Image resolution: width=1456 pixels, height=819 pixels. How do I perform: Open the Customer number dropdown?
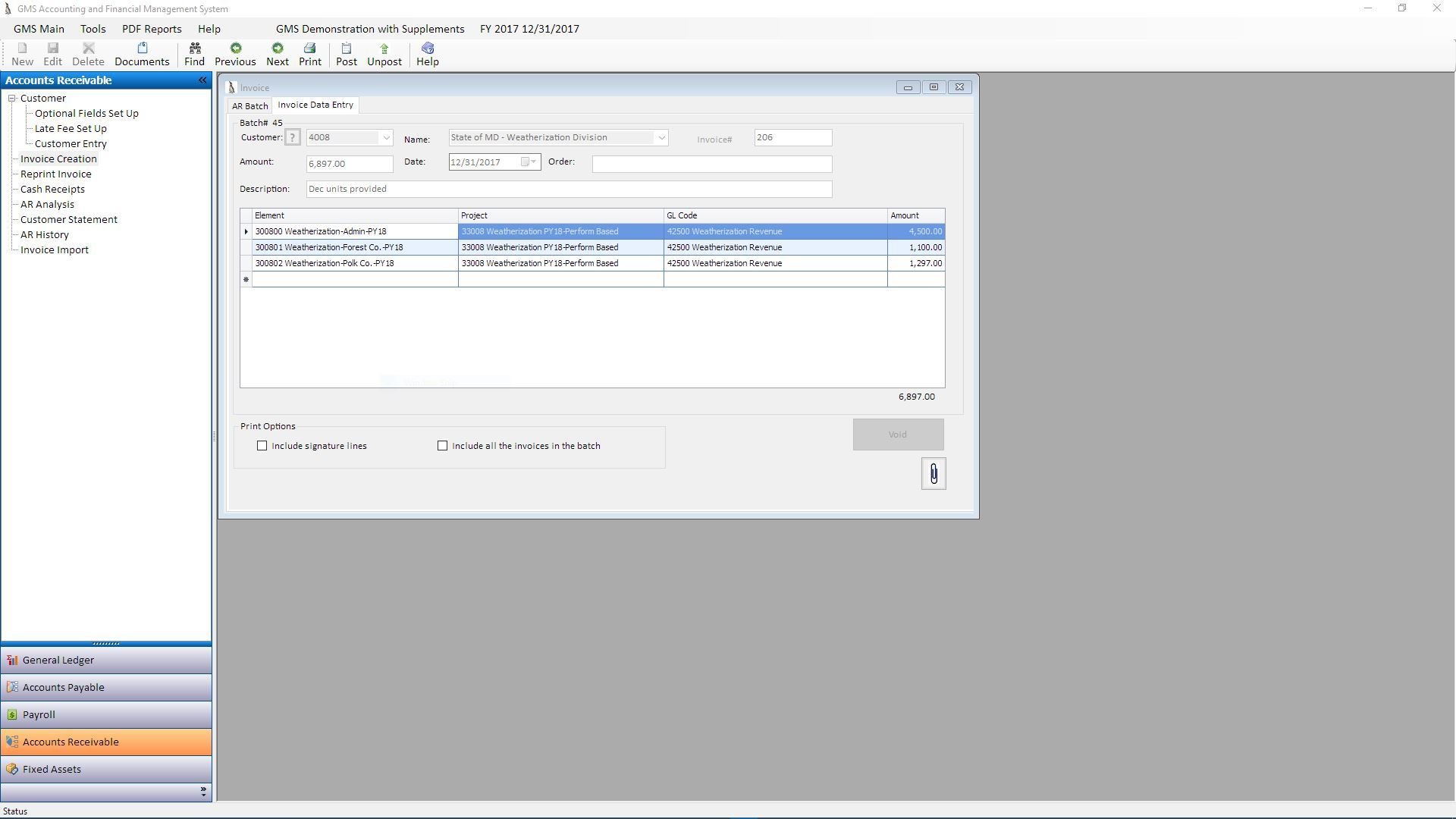click(386, 138)
